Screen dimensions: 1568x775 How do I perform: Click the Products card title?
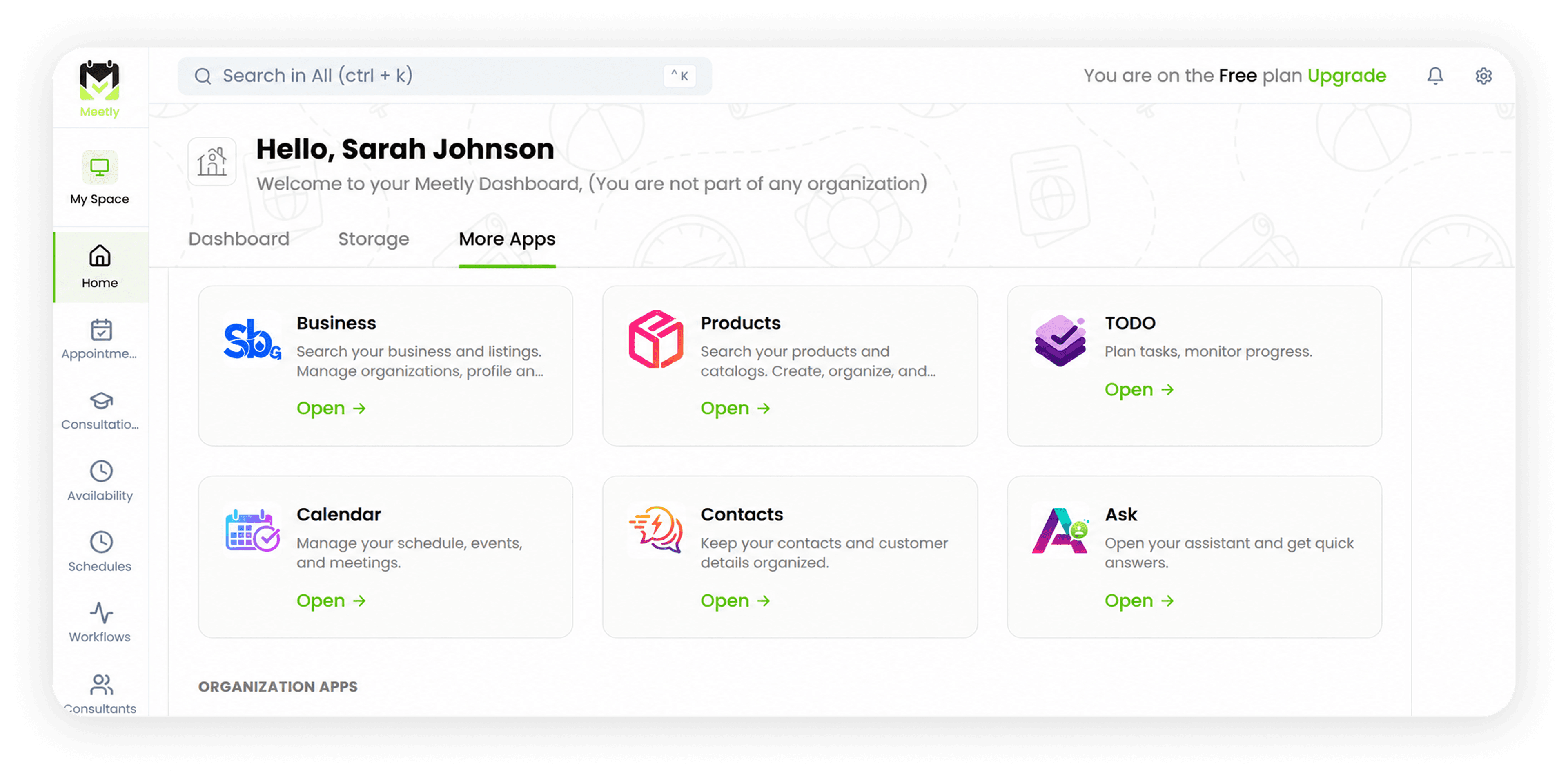pyautogui.click(x=740, y=323)
